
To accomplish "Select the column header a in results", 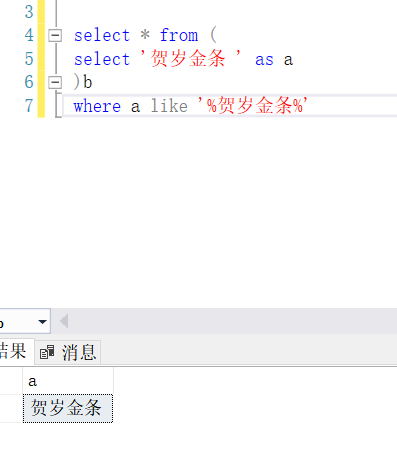I will pos(68,381).
